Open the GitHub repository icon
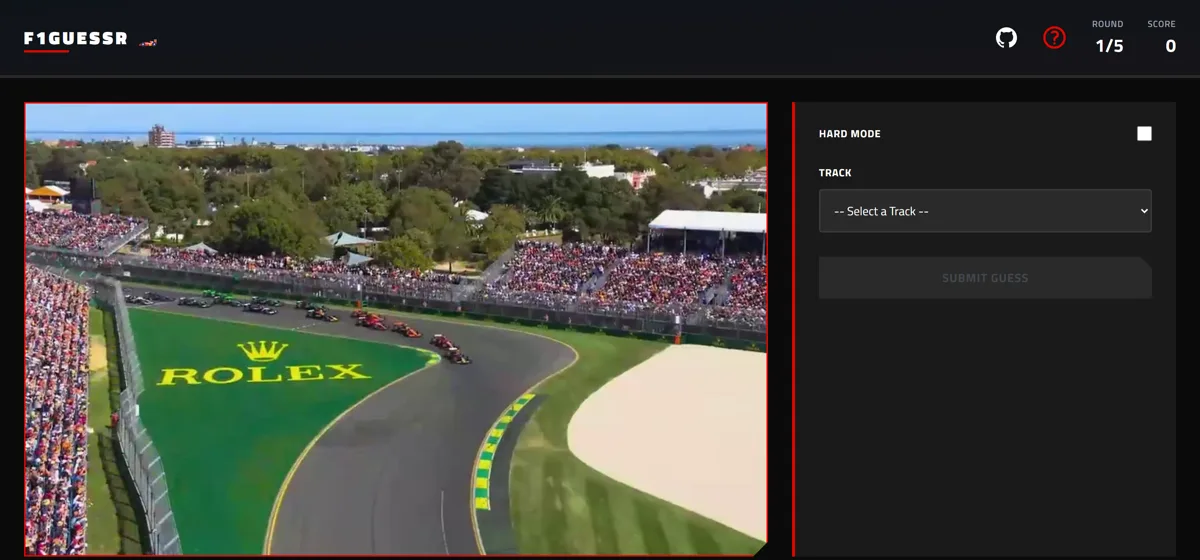 (1006, 38)
